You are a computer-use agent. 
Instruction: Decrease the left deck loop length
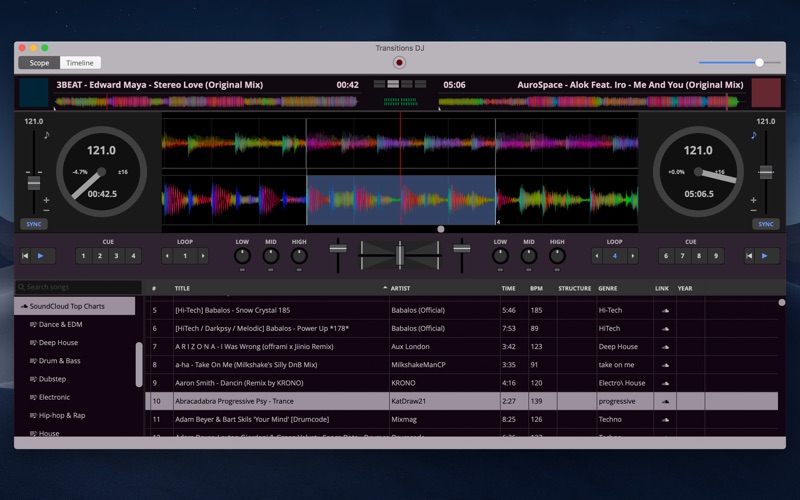tap(167, 256)
